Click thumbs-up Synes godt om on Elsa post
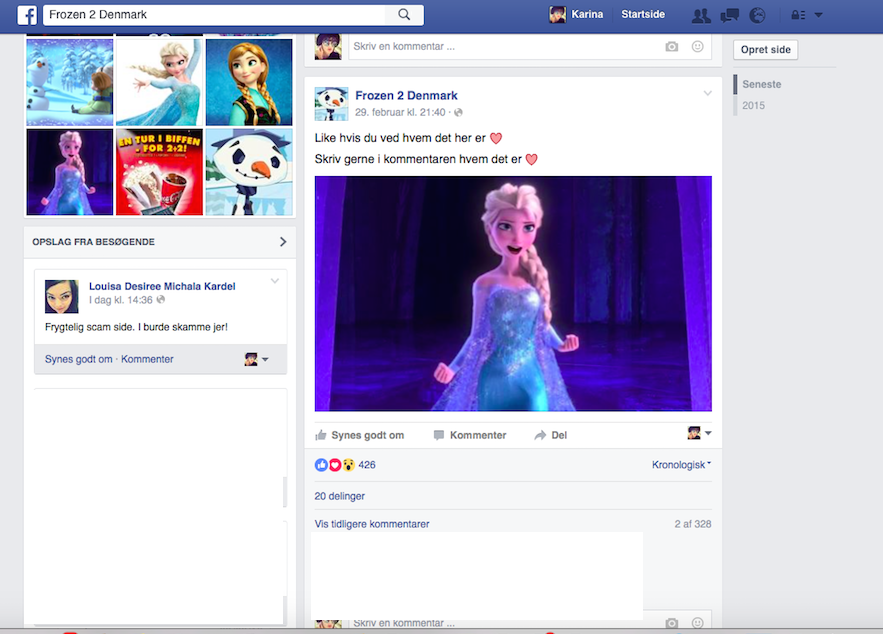Viewport: 883px width, 634px height. pyautogui.click(x=359, y=435)
